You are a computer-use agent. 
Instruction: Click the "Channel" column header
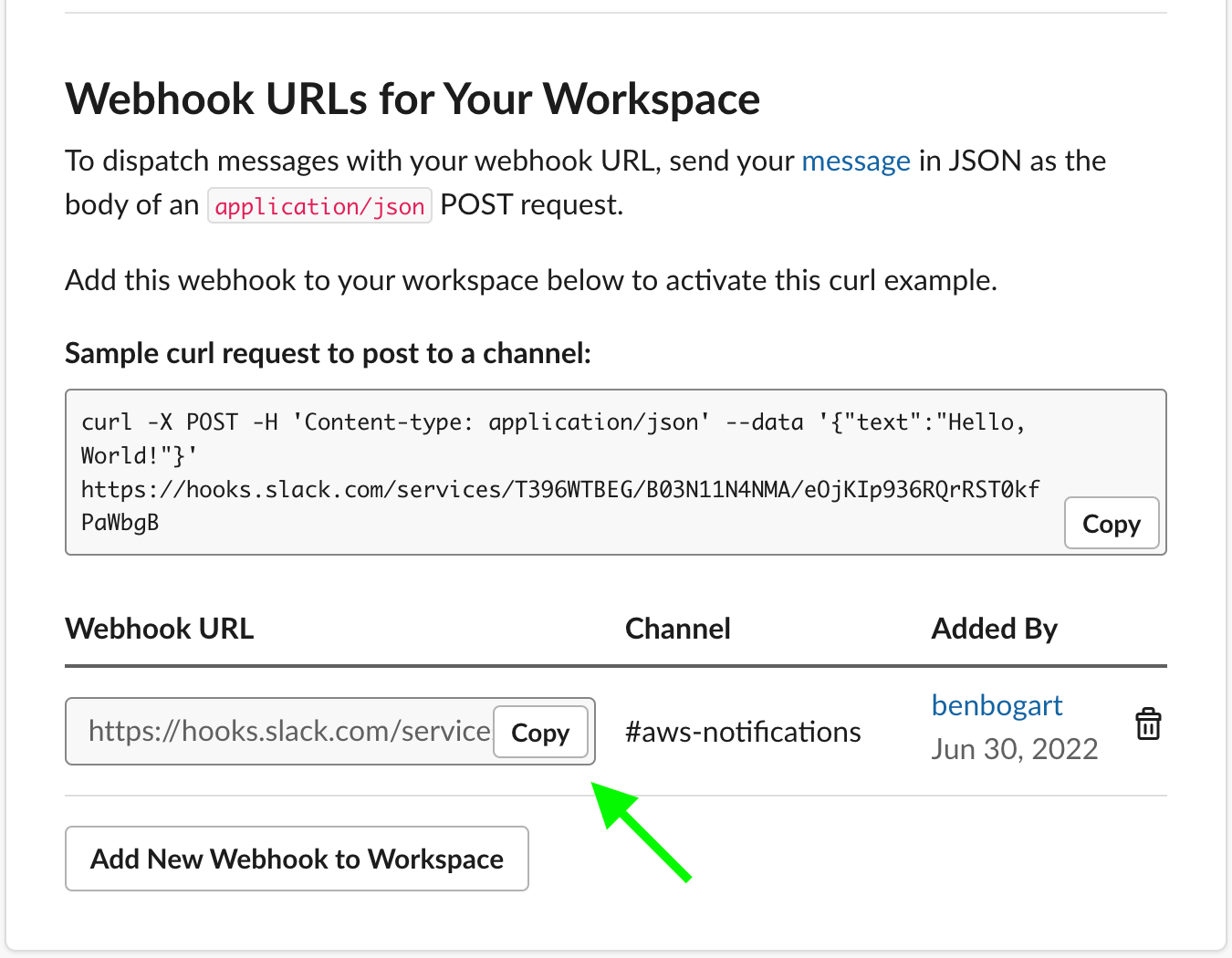678,629
